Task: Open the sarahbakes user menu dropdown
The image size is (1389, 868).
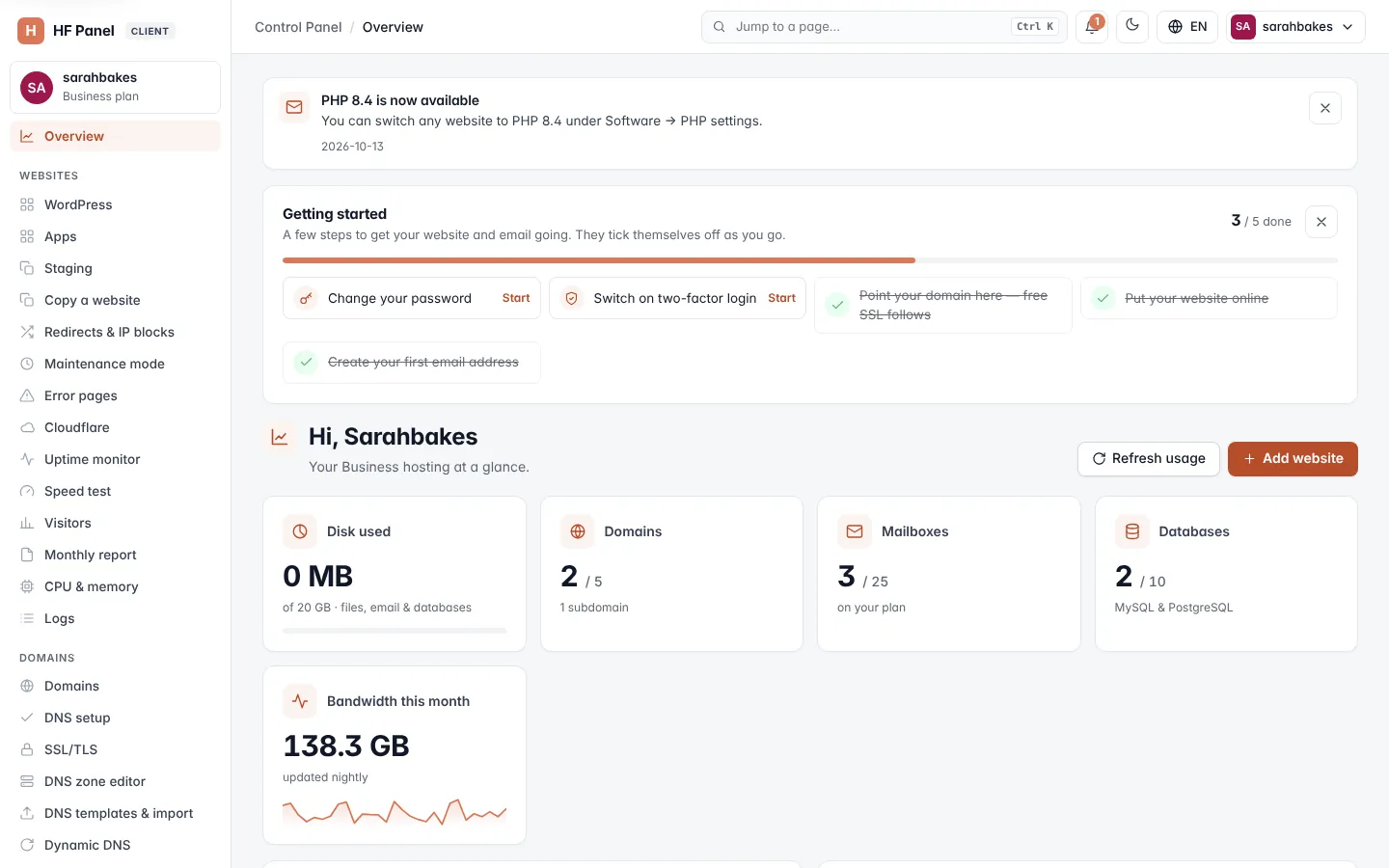Action: [x=1295, y=27]
